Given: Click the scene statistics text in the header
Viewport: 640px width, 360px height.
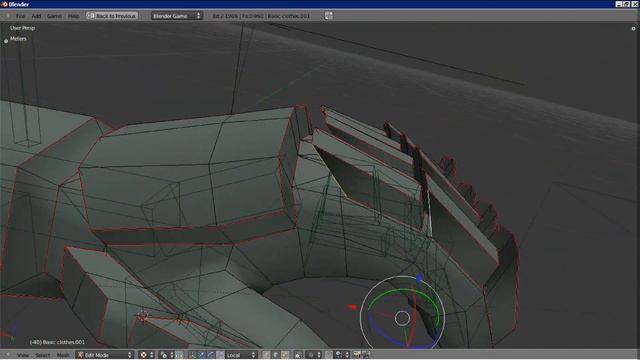Looking at the screenshot, I should pyautogui.click(x=261, y=16).
